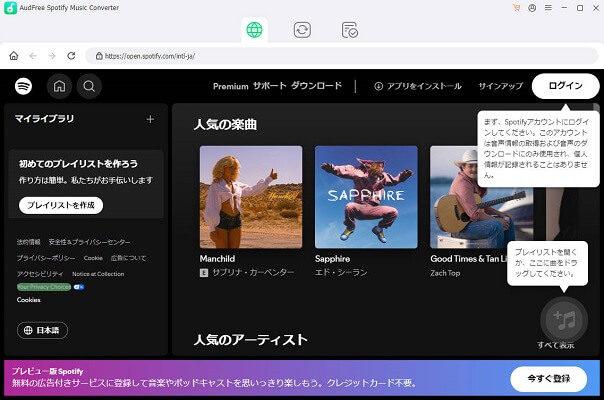Switch to the globe web browser tab
The height and width of the screenshot is (400, 604).
click(254, 30)
